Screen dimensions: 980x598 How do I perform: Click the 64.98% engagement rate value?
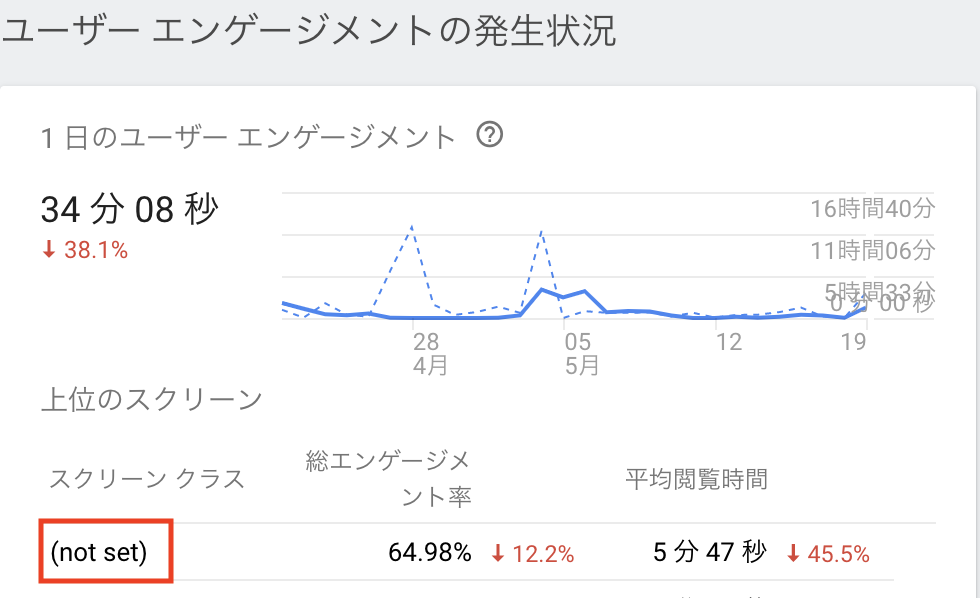(431, 553)
